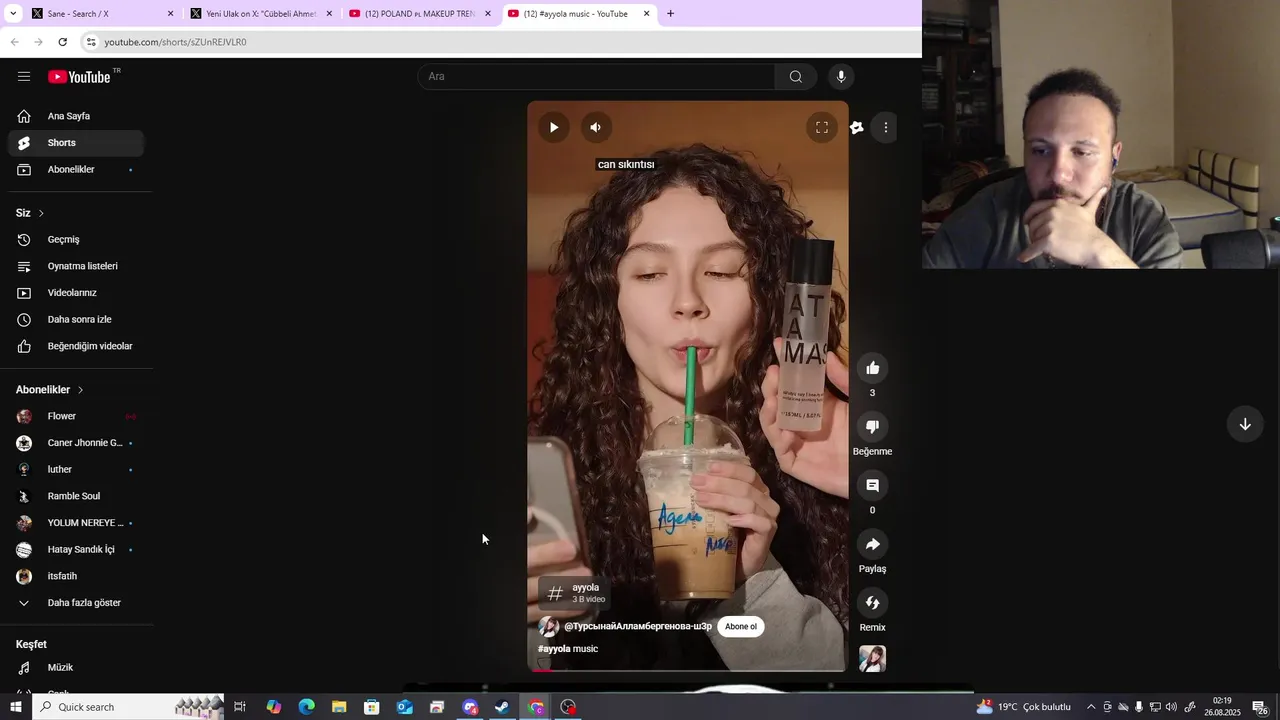Open the sound thumbnail of the Short

[x=872, y=658]
